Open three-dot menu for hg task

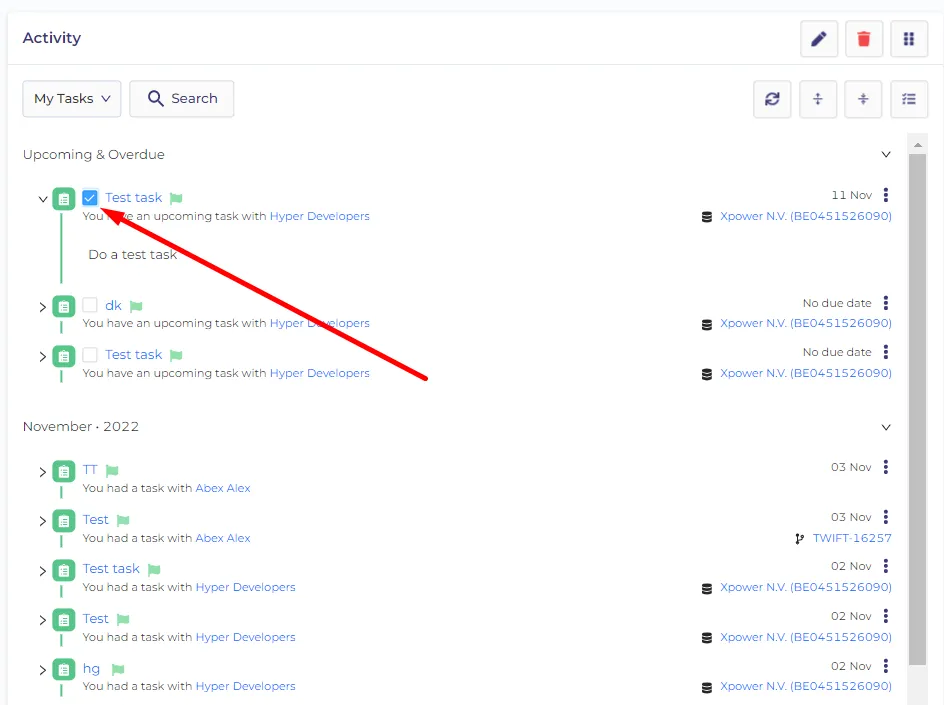886,666
